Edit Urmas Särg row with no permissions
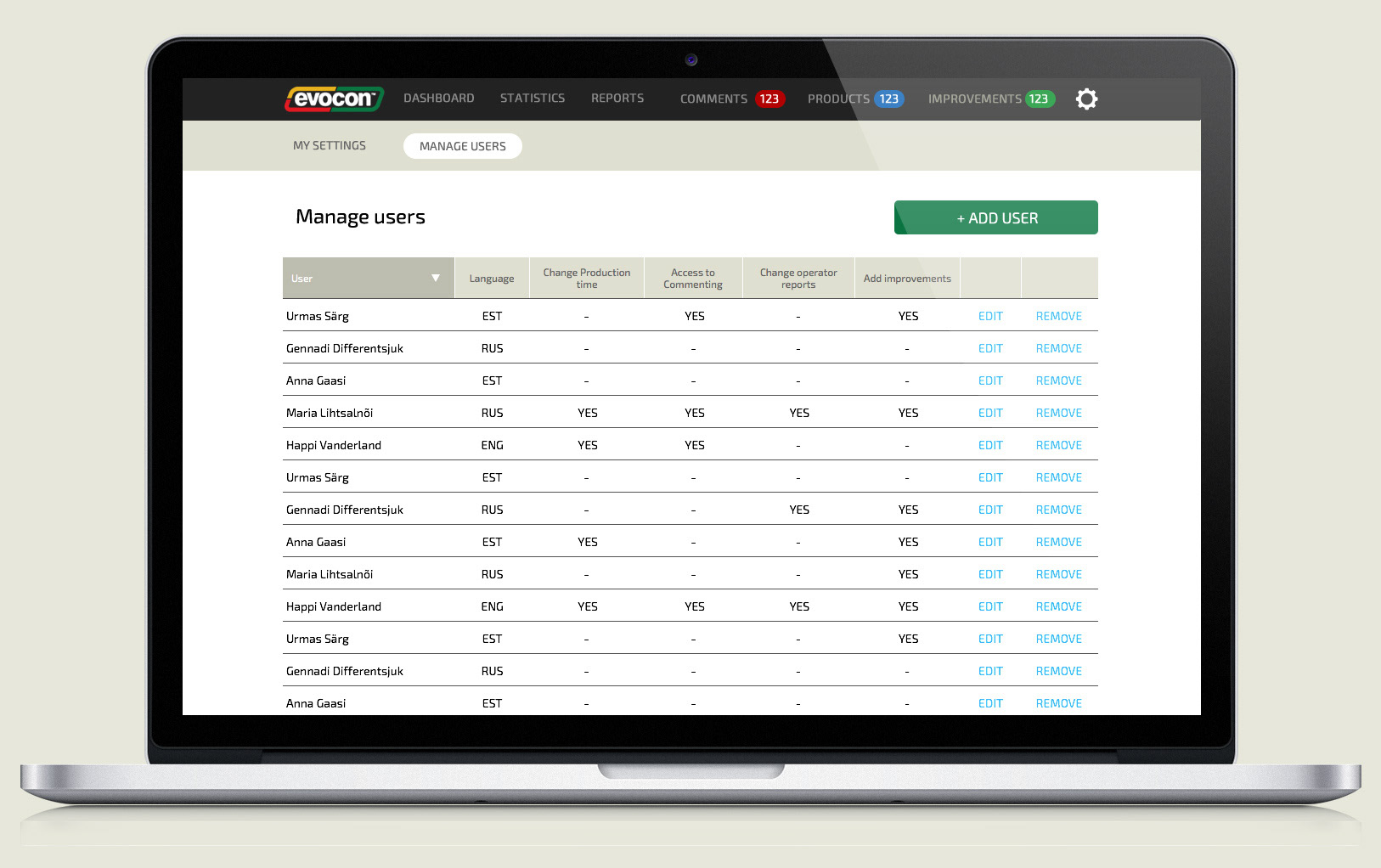 click(x=990, y=477)
